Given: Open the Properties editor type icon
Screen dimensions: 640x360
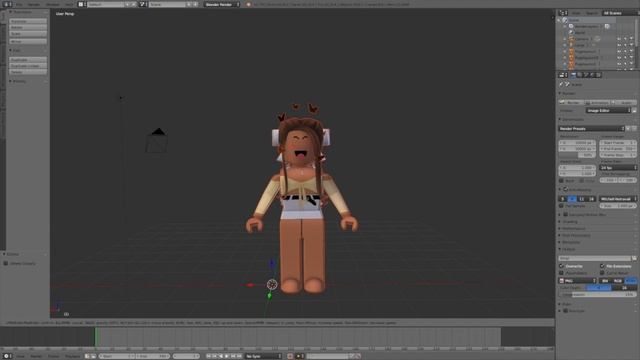Looking at the screenshot, I should point(562,75).
